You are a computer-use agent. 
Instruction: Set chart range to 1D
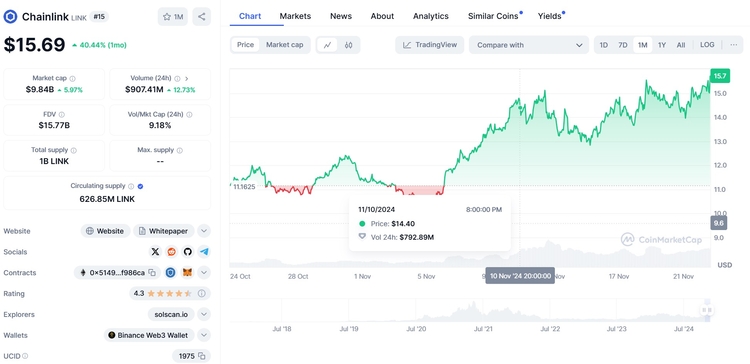604,45
